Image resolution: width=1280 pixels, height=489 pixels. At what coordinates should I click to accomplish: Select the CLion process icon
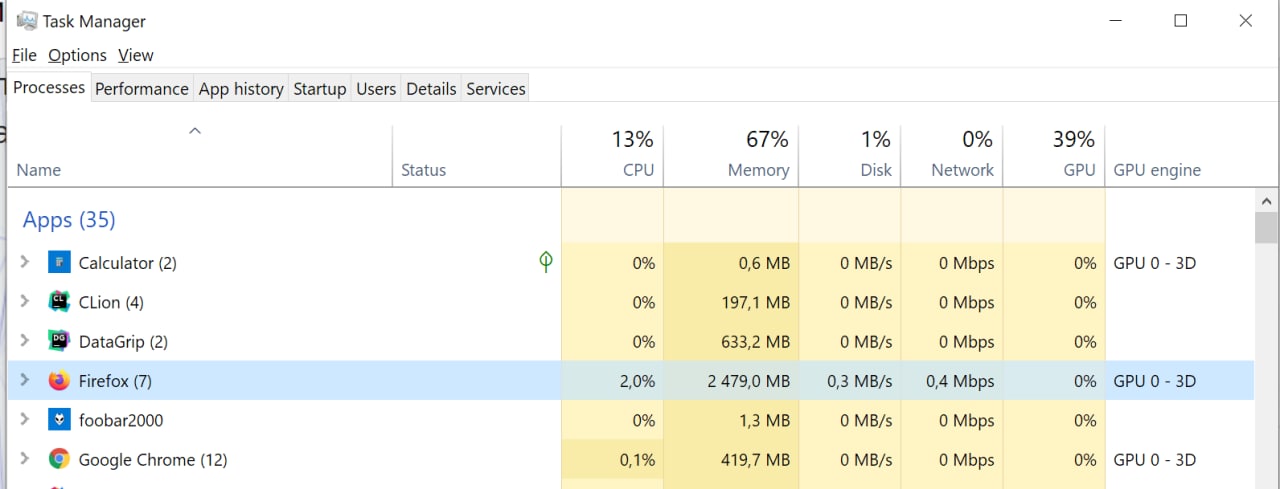tap(59, 302)
